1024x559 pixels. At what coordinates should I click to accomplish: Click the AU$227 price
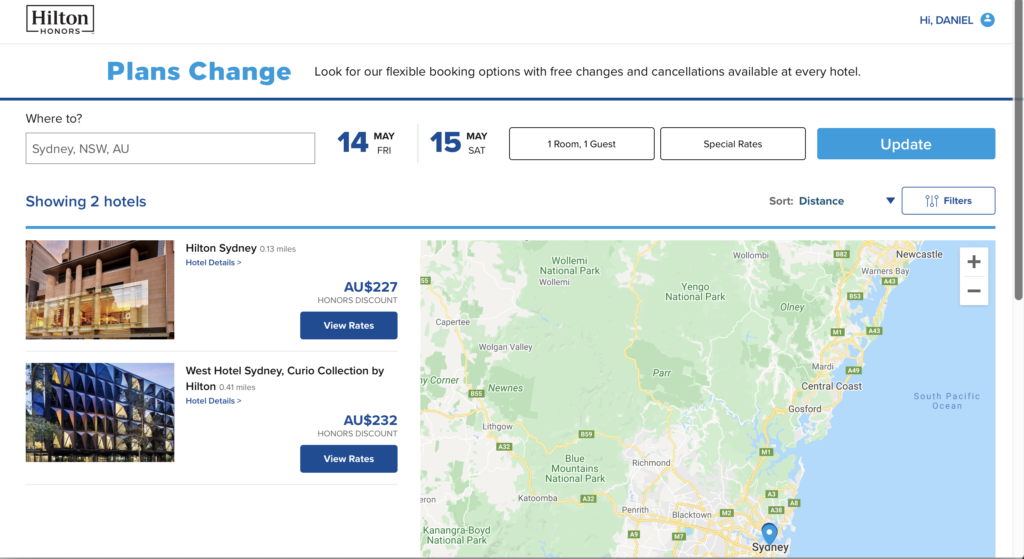coord(370,287)
